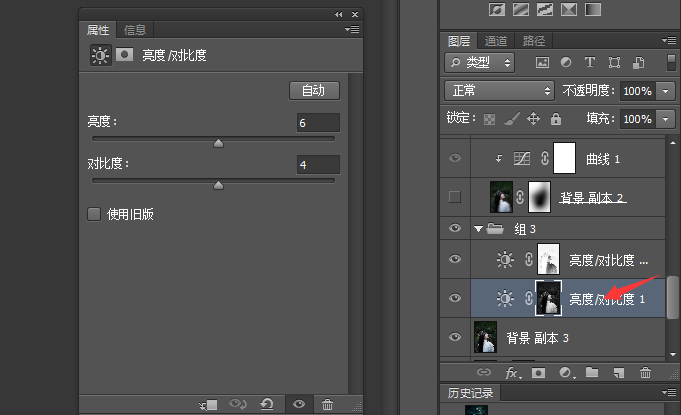
Task: Filter layers by type layers icon T
Action: click(x=590, y=62)
